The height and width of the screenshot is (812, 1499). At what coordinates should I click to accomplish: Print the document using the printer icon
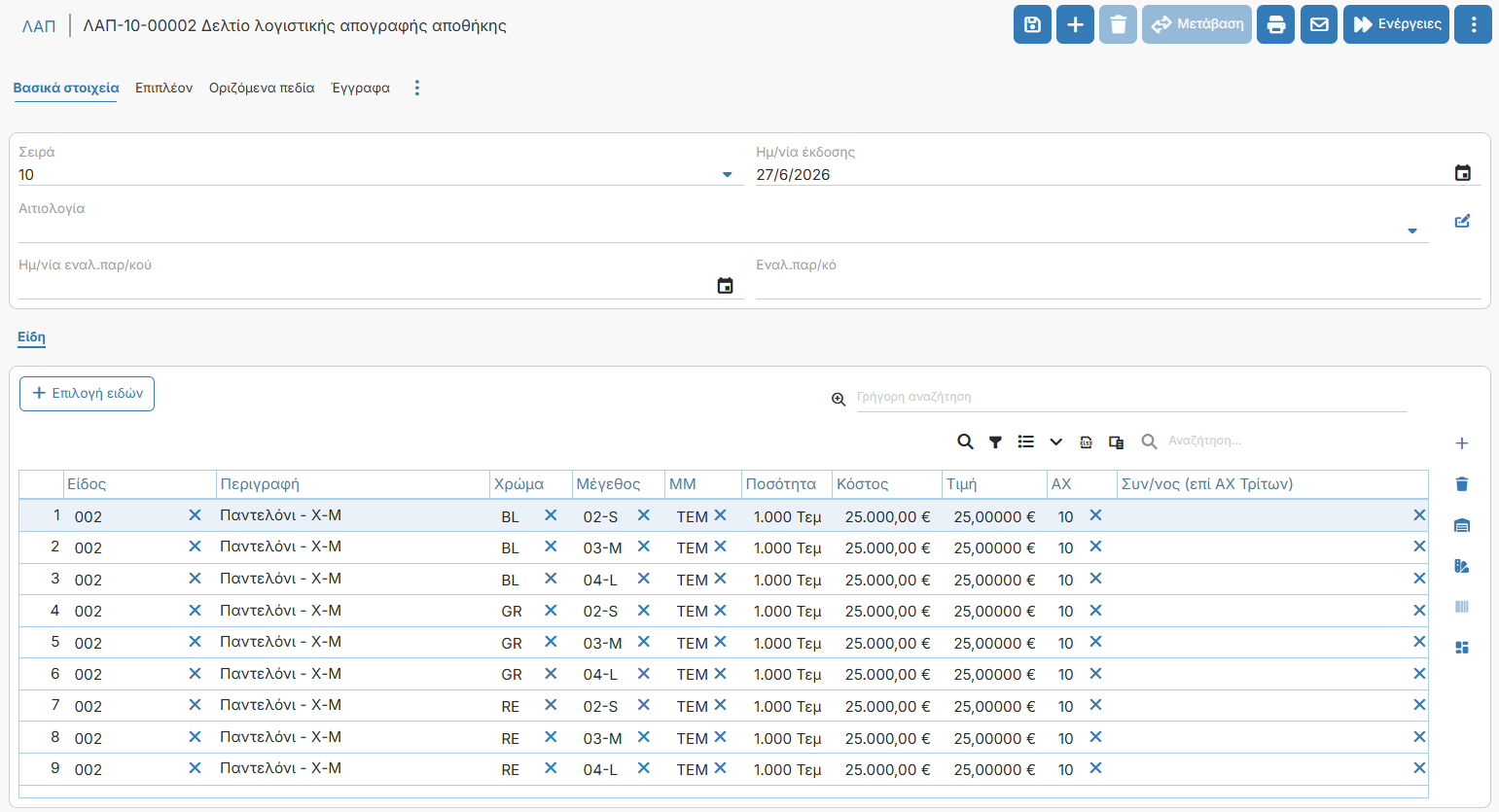(x=1275, y=24)
